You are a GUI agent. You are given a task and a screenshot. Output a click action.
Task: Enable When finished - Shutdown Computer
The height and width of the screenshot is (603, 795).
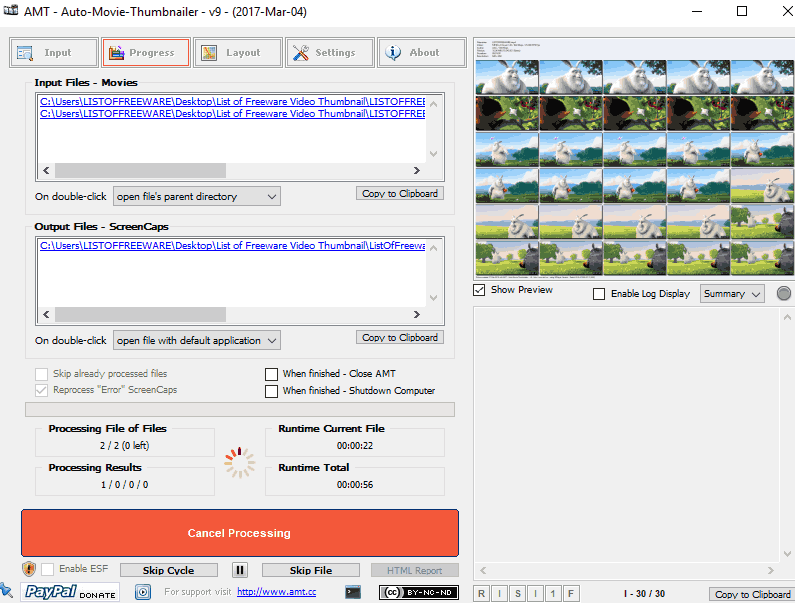tap(271, 391)
